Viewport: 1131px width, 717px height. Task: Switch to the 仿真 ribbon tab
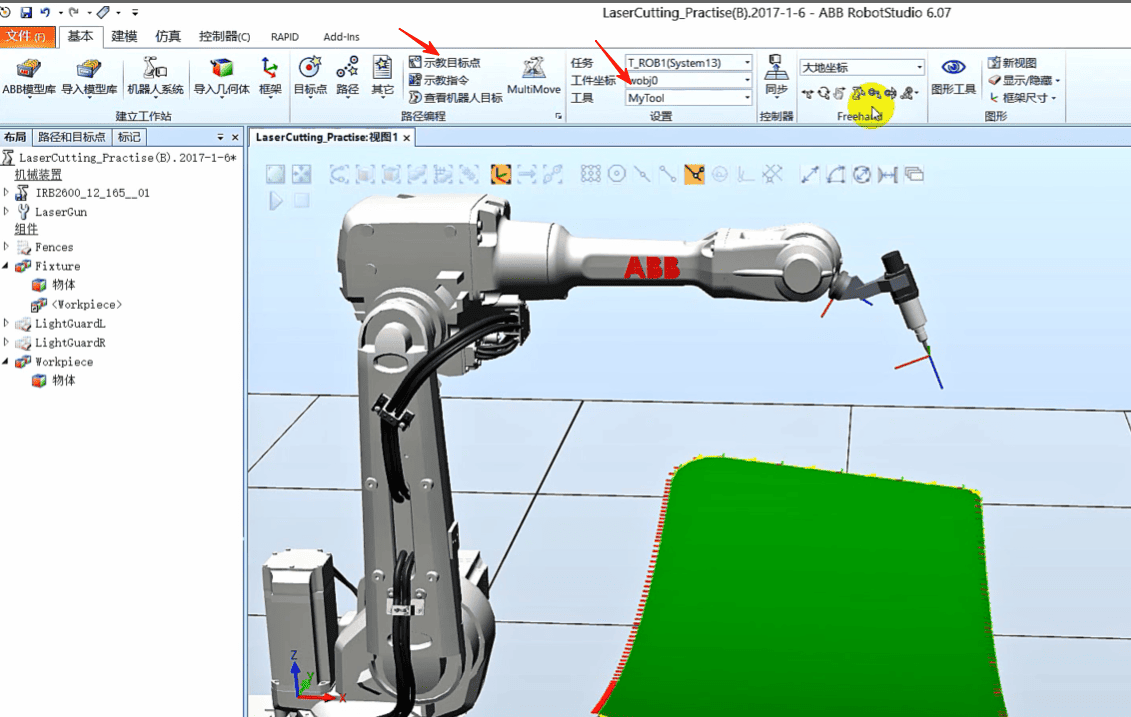coord(168,36)
